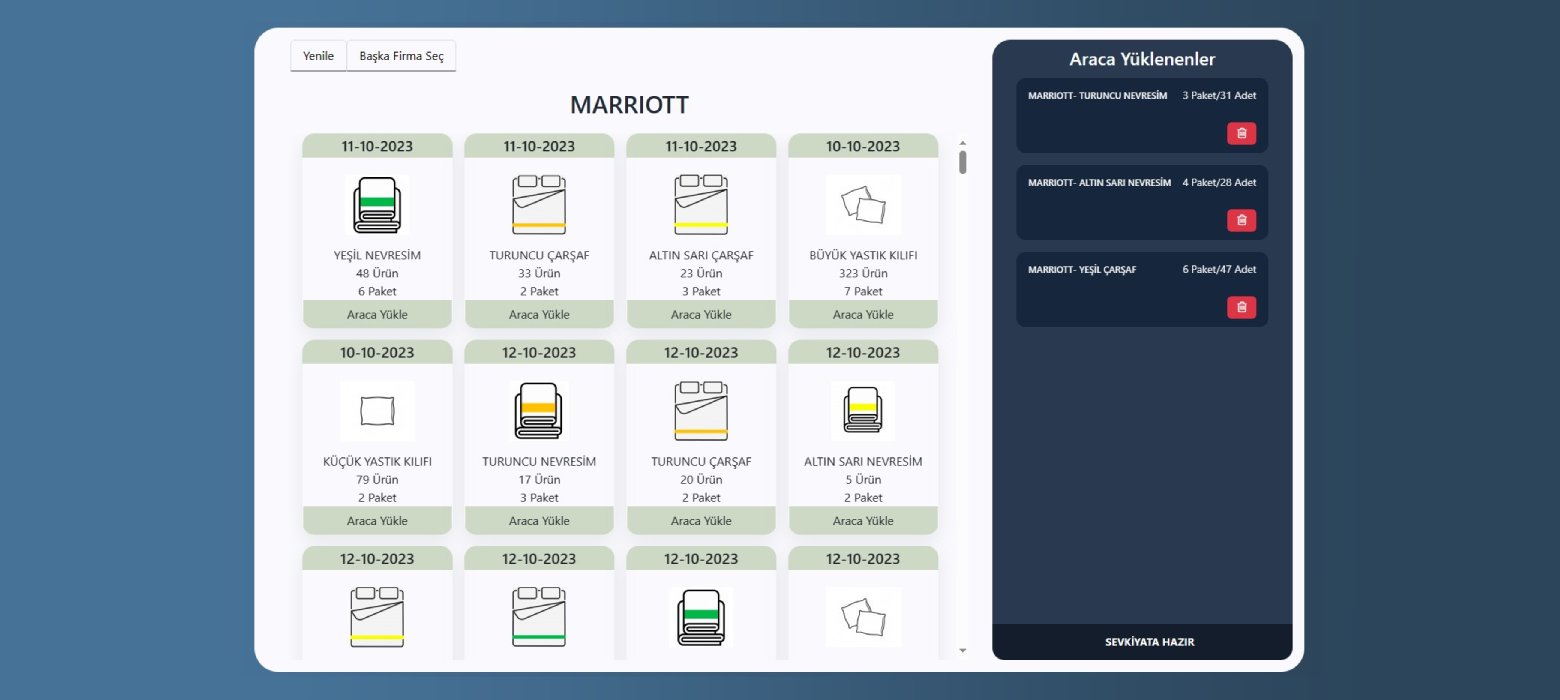Click Araca Yükle on the TURUNCU ÇARŞAF 20 Ürün card
Screen dimensions: 1560x700
tap(701, 521)
